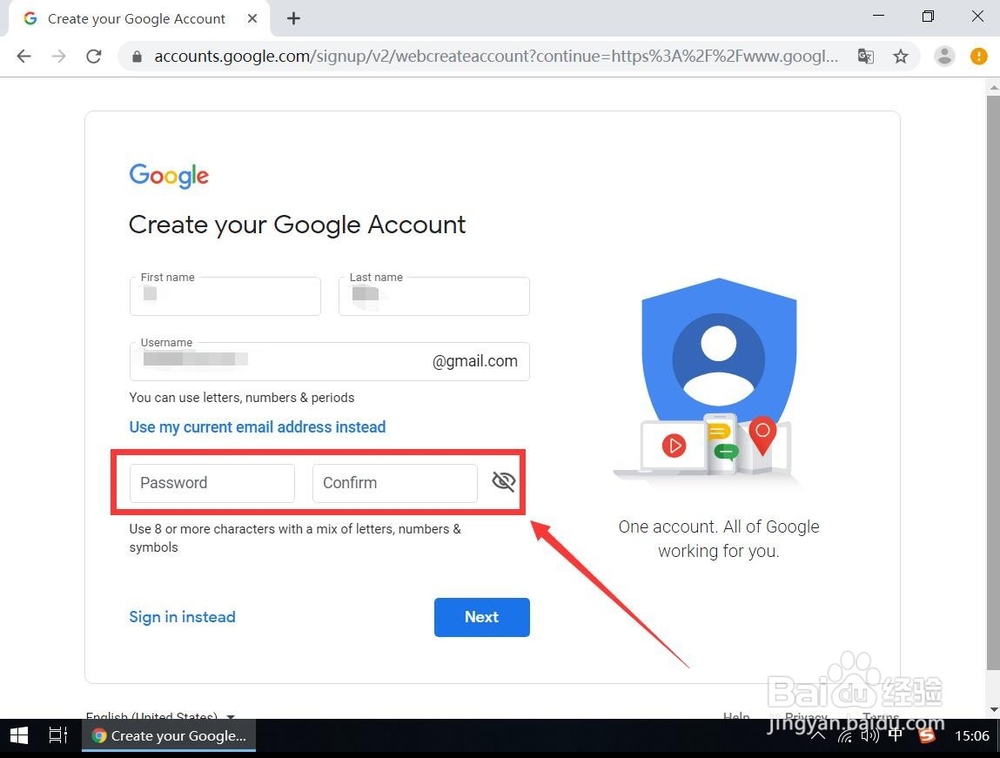The height and width of the screenshot is (758, 1000).
Task: Toggle password visibility eye icon
Action: 504,481
